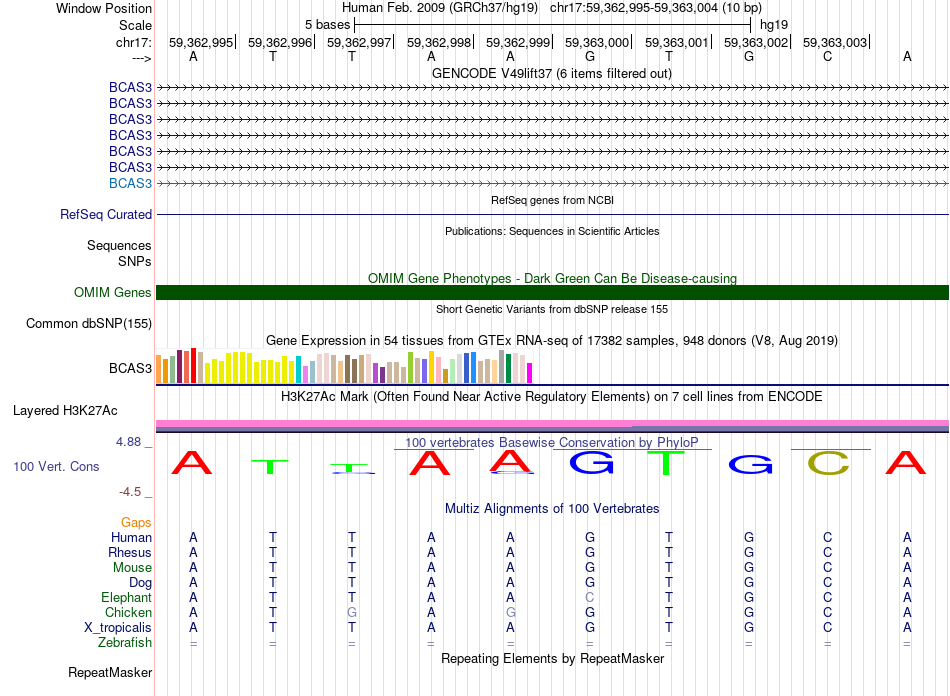Click the OMIM Gene Phenotypes track title
This screenshot has height=696, width=950.
[552, 279]
